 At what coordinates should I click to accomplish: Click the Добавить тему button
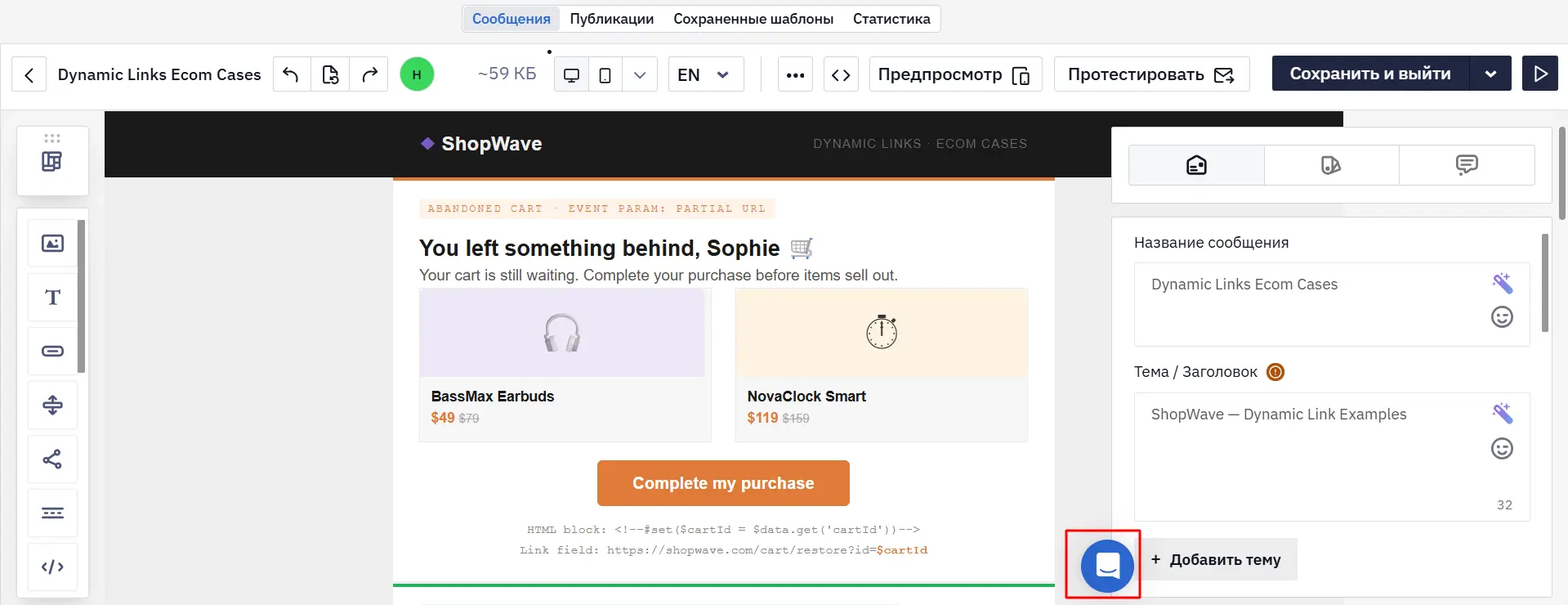pyautogui.click(x=1216, y=560)
